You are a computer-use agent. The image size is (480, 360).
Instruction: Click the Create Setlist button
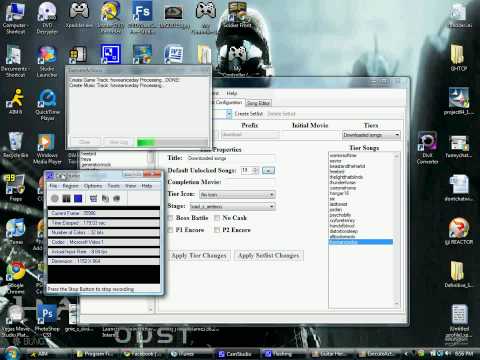[249, 114]
